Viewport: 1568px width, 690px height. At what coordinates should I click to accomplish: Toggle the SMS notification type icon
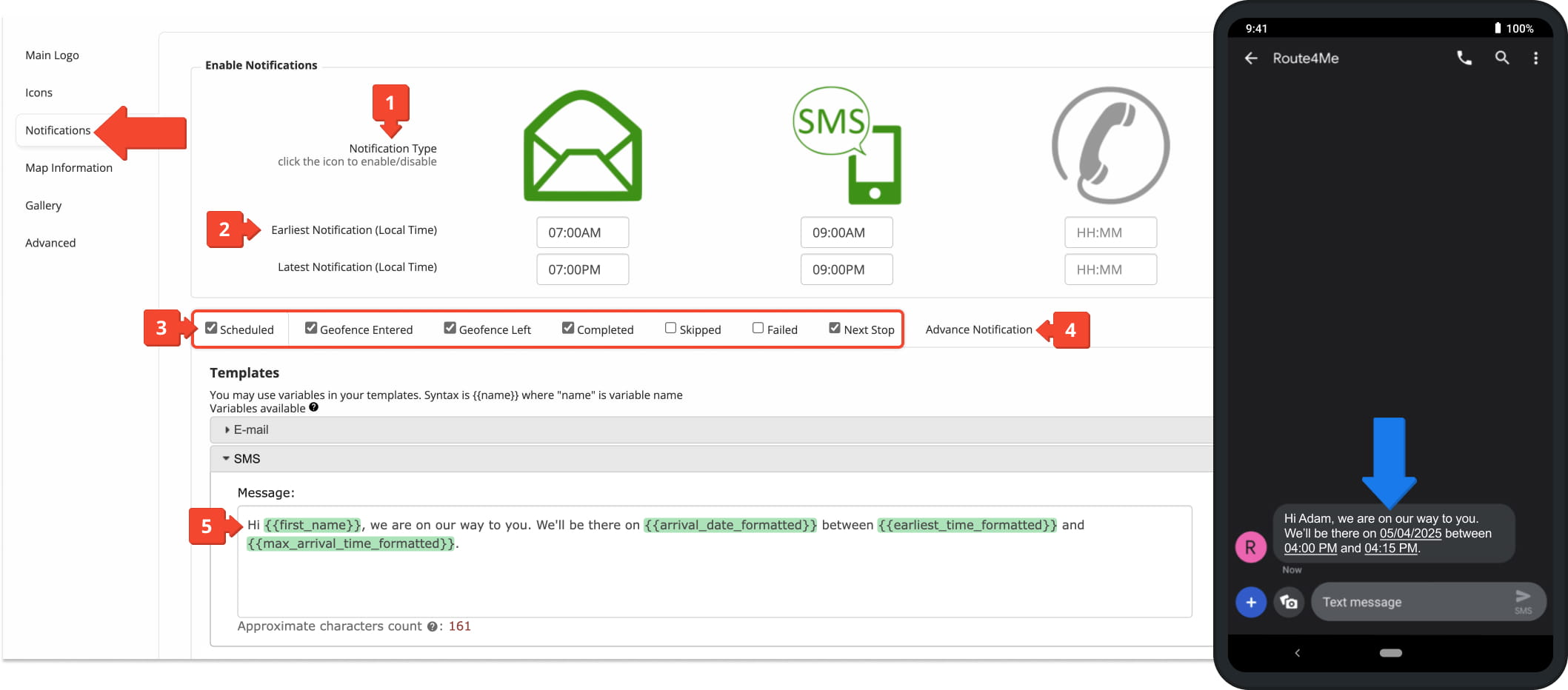coord(847,146)
